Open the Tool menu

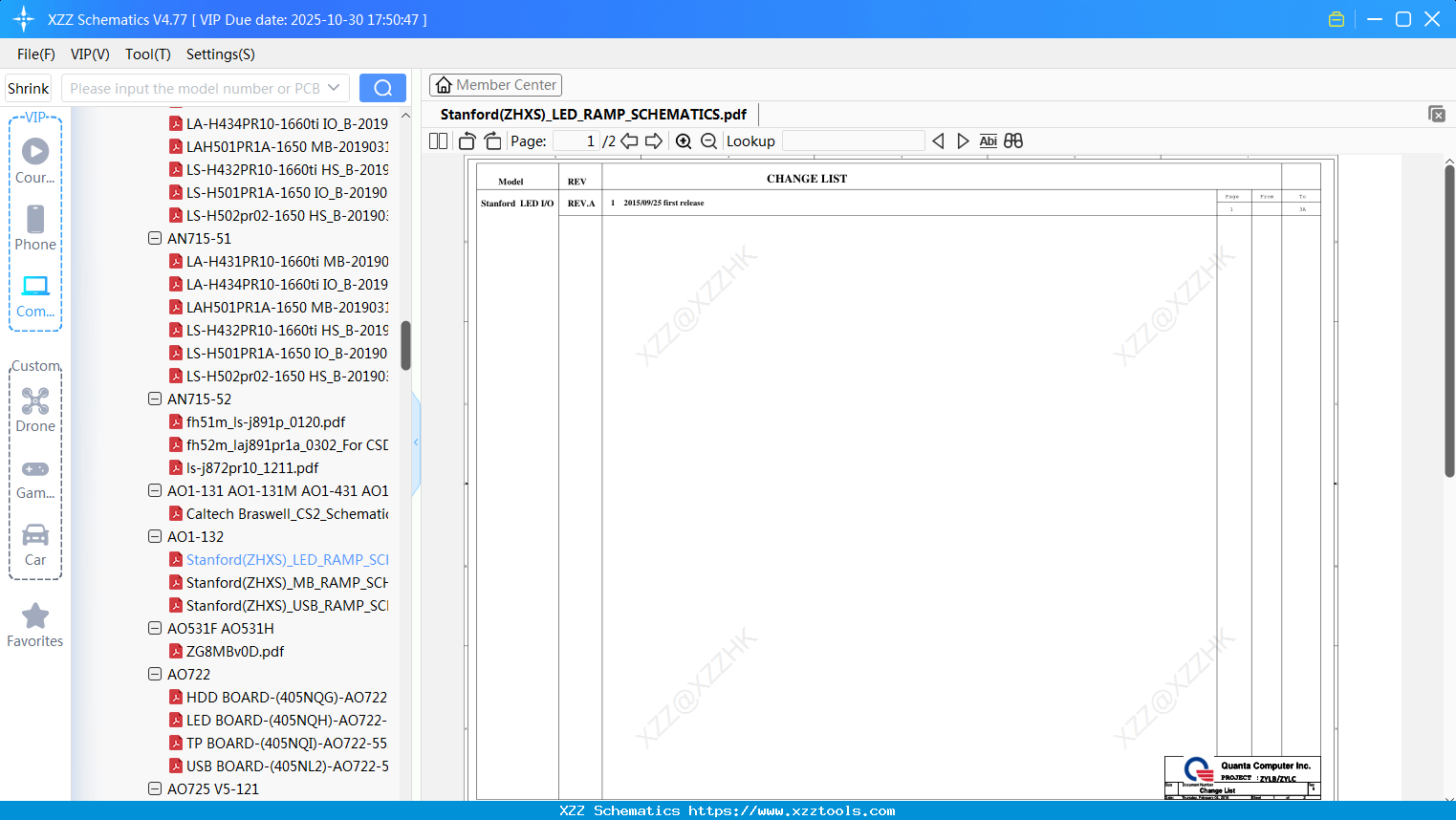pos(148,54)
